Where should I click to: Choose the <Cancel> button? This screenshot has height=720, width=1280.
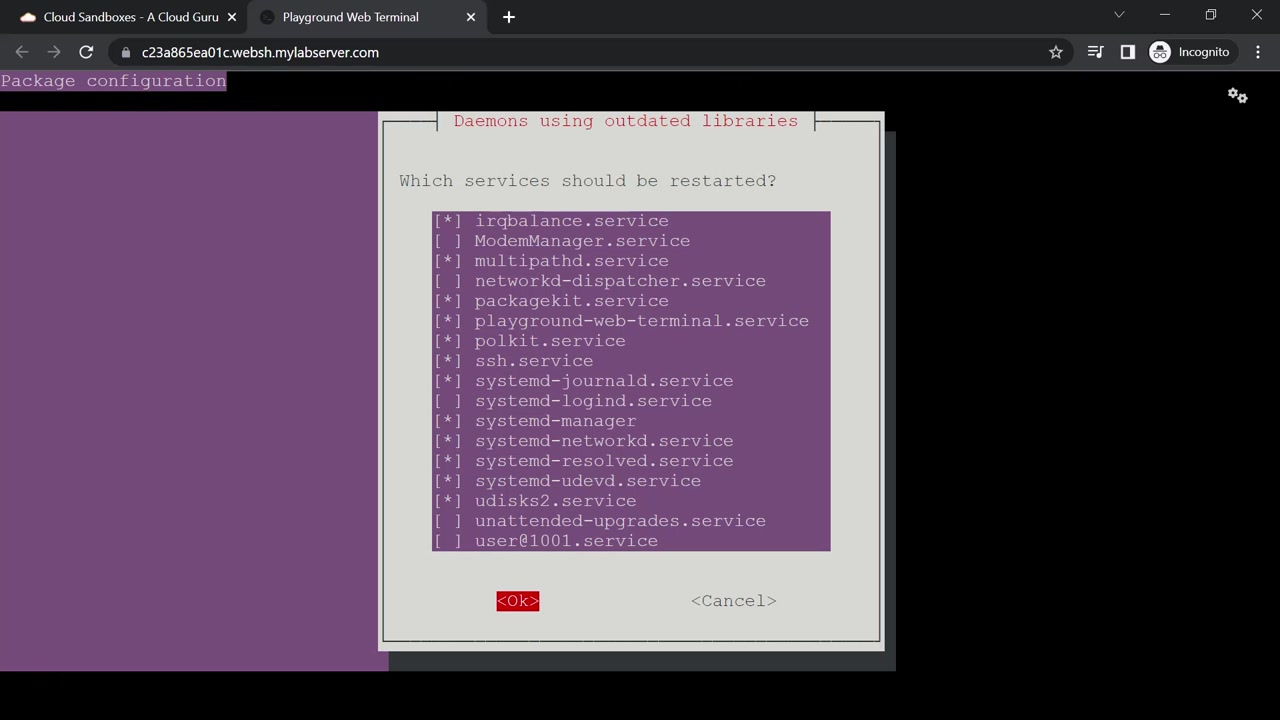point(734,601)
